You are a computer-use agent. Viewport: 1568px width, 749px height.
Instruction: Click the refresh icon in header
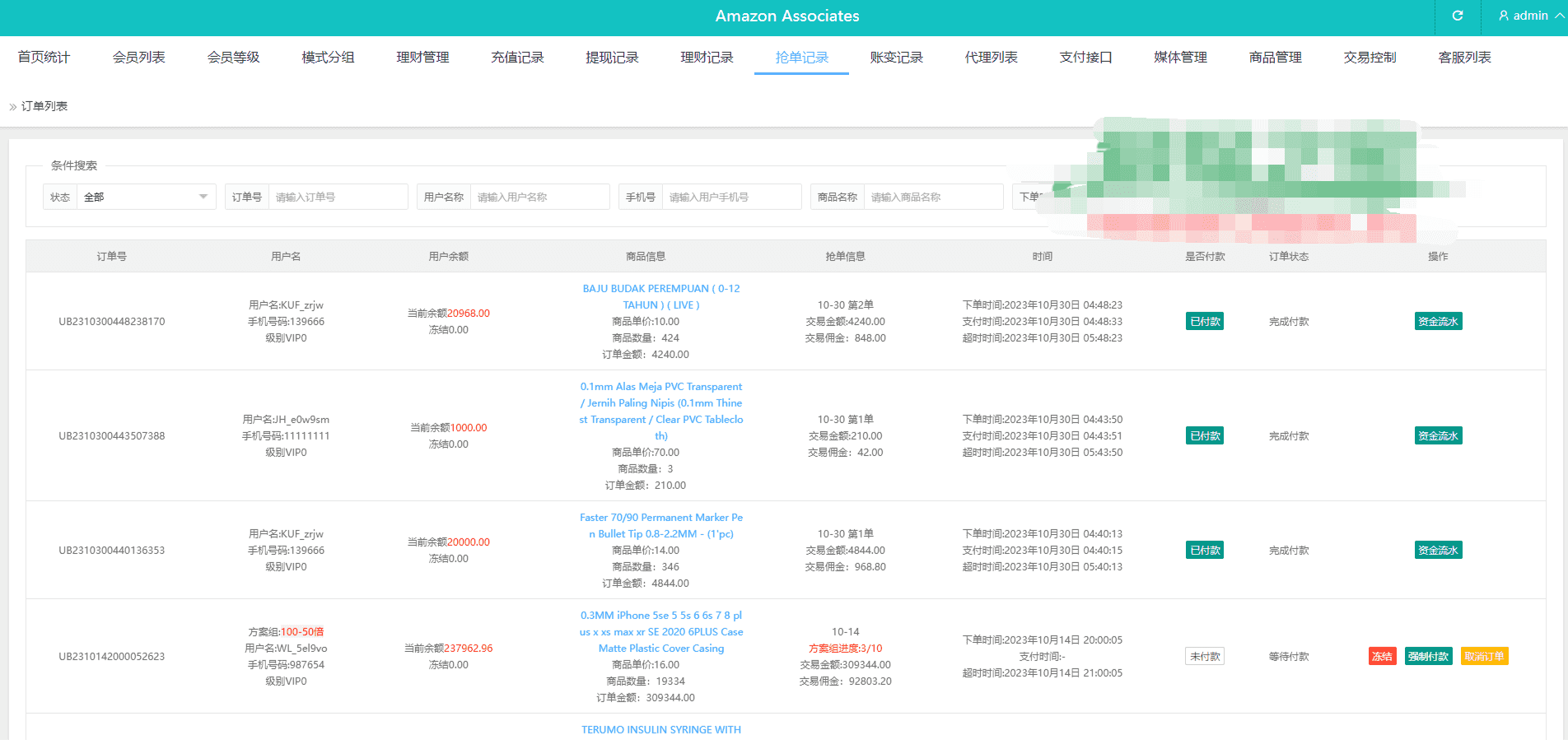pyautogui.click(x=1457, y=16)
